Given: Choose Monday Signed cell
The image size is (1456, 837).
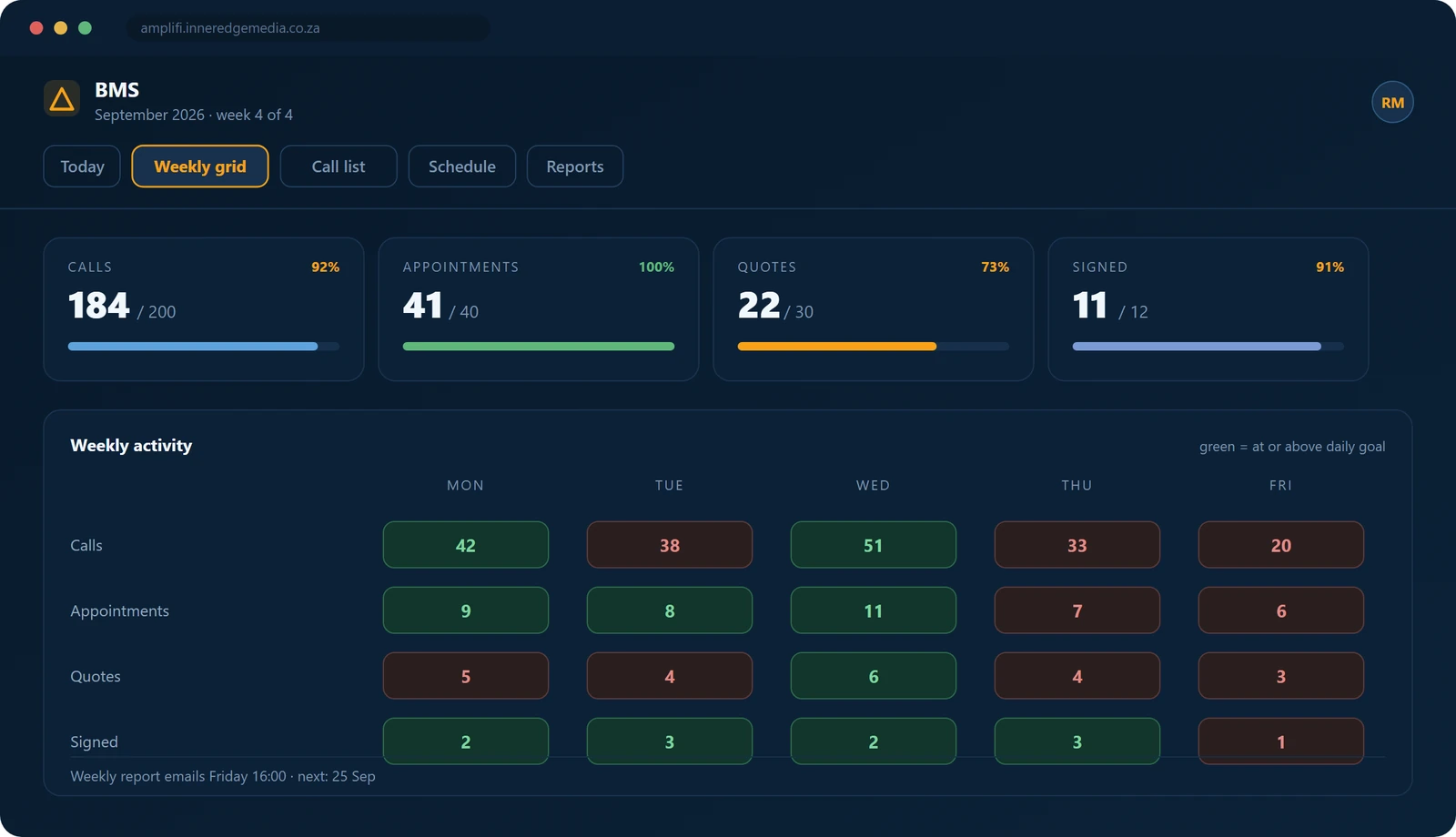Looking at the screenshot, I should (x=466, y=741).
